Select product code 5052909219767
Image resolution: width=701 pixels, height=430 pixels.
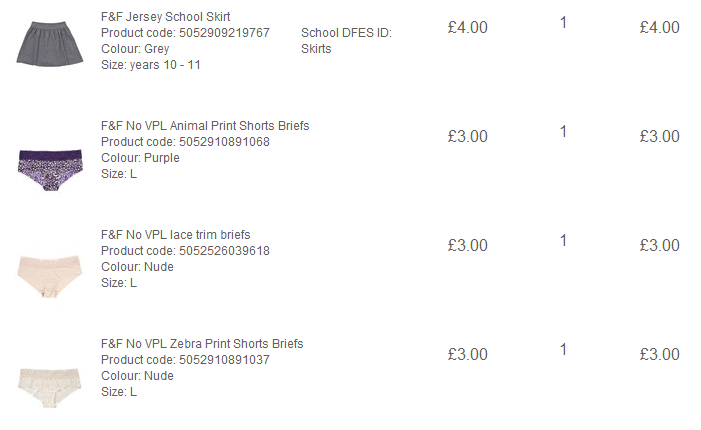coord(186,33)
